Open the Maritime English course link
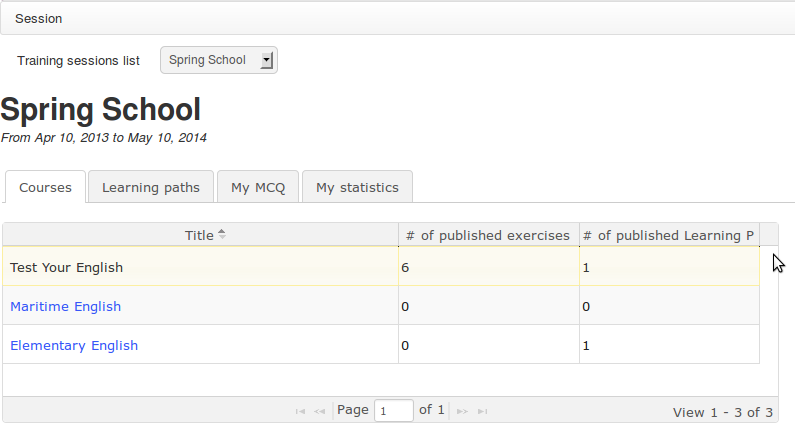 pos(65,307)
